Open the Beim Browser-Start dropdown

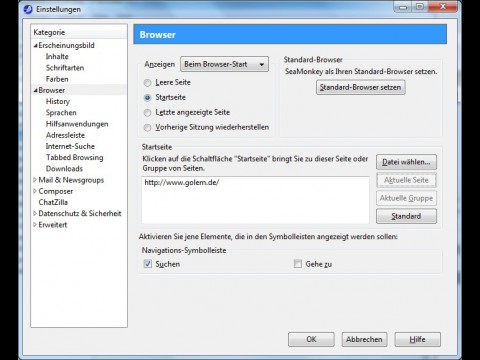(x=224, y=64)
